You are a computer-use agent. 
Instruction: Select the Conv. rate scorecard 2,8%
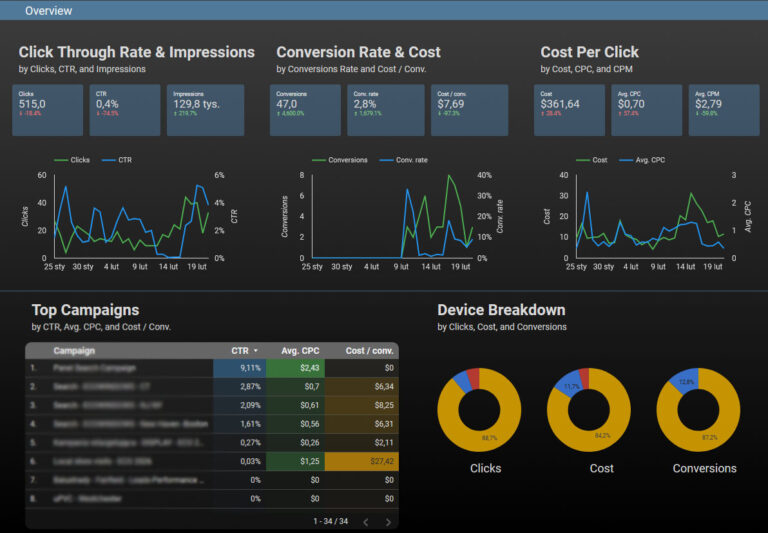[385, 110]
